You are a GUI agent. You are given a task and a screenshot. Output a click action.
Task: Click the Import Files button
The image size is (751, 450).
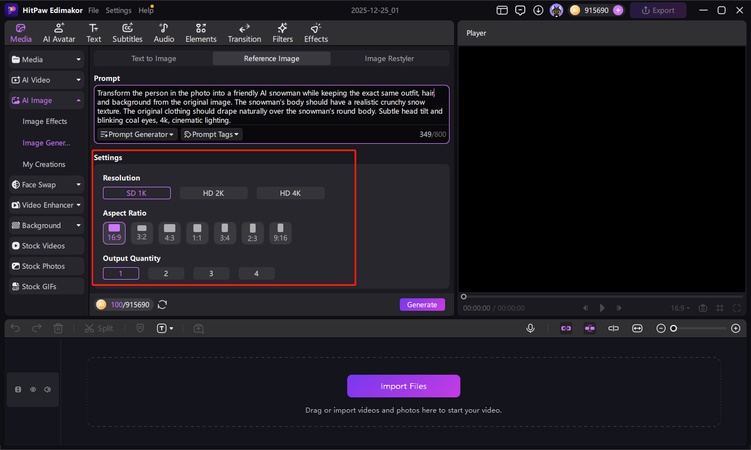tap(403, 386)
